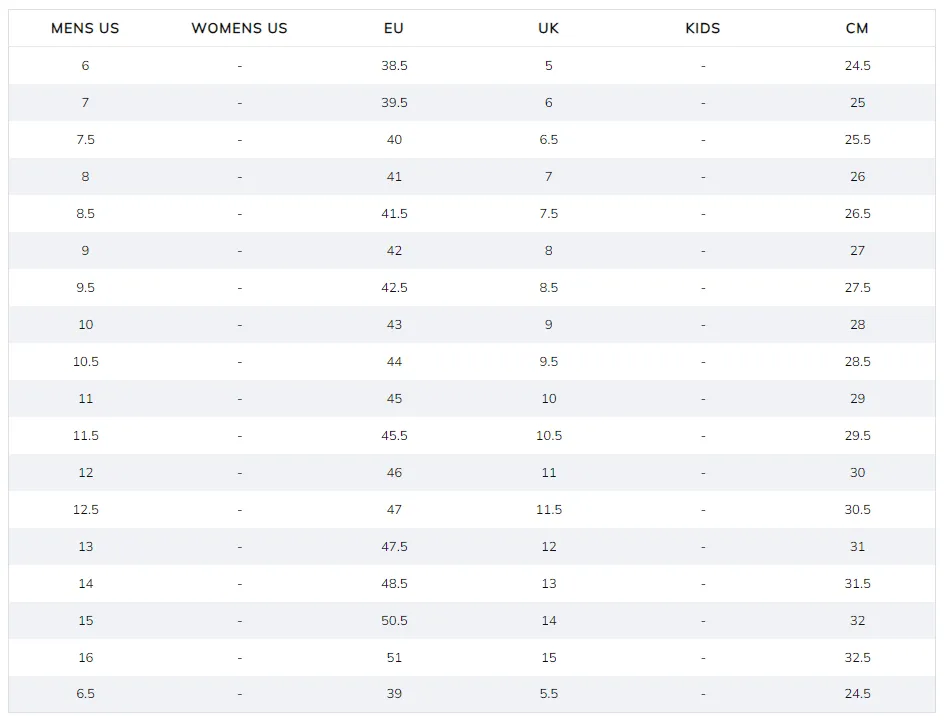Click EU size 50.5 cell
This screenshot has height=721, width=945.
(x=394, y=621)
